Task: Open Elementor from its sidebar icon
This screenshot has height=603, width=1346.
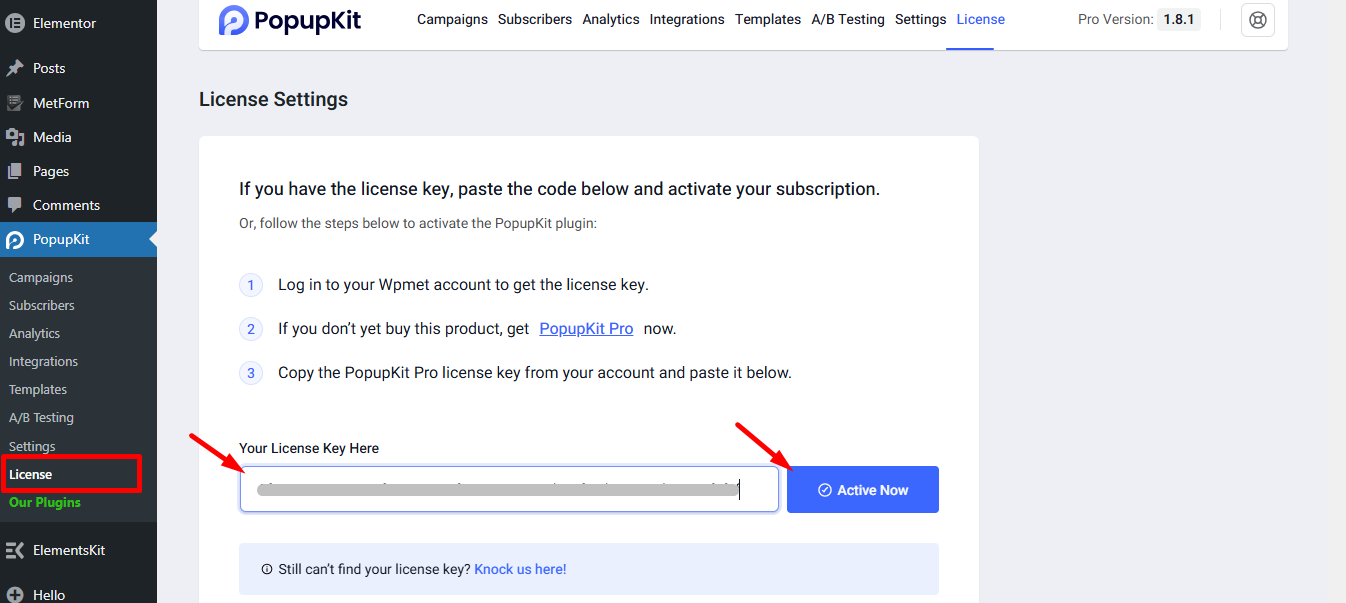Action: (x=15, y=22)
